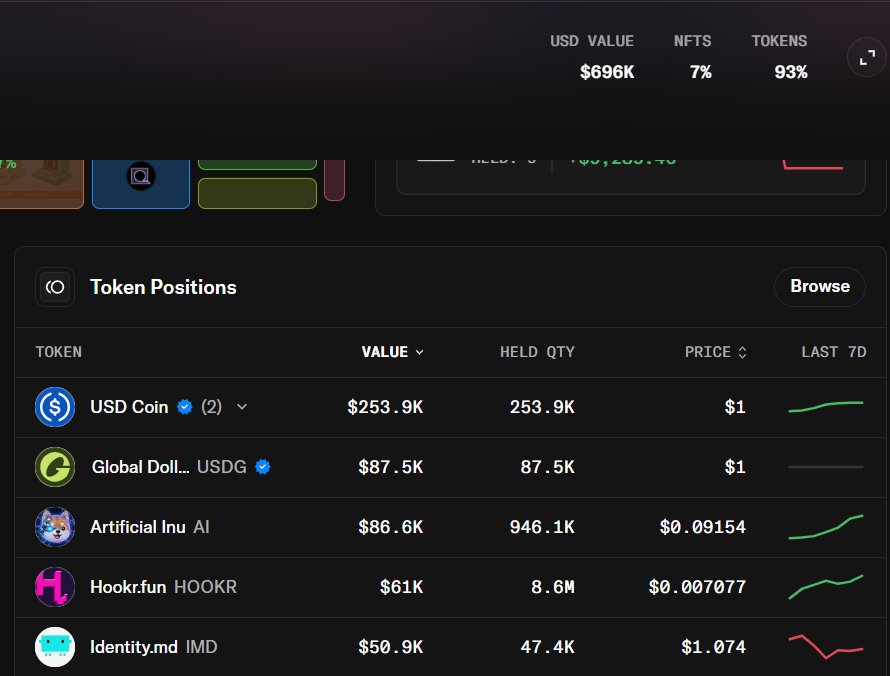Click the $61K value cell
Viewport: 890px width, 676px height.
(401, 587)
